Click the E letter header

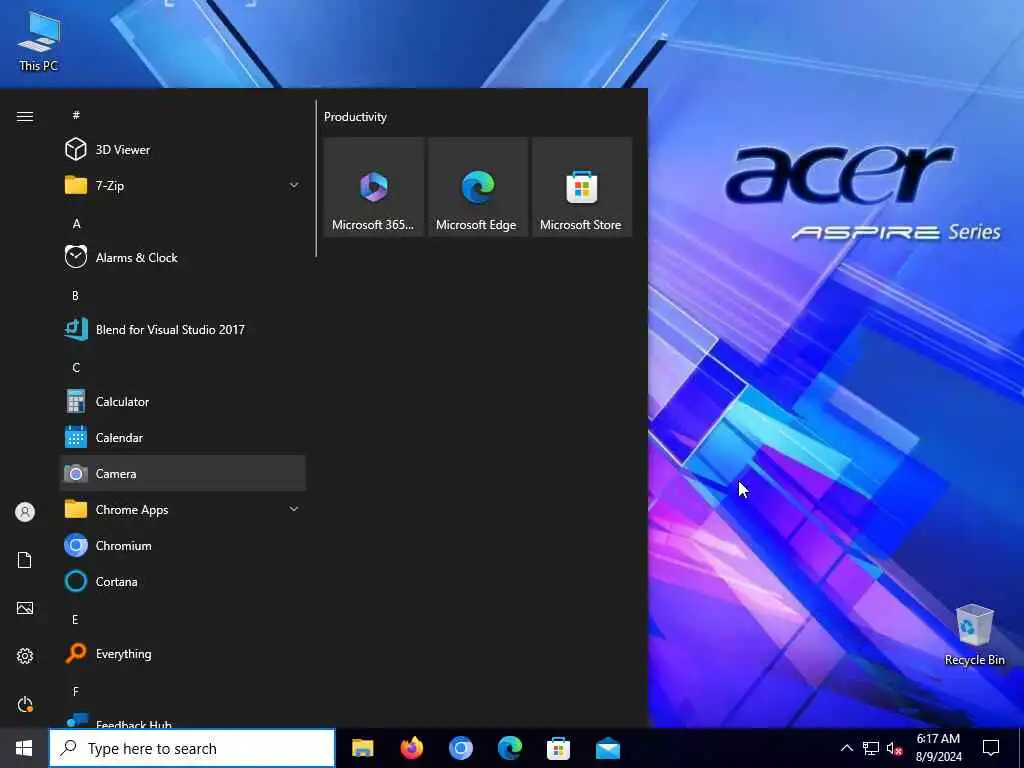76,619
